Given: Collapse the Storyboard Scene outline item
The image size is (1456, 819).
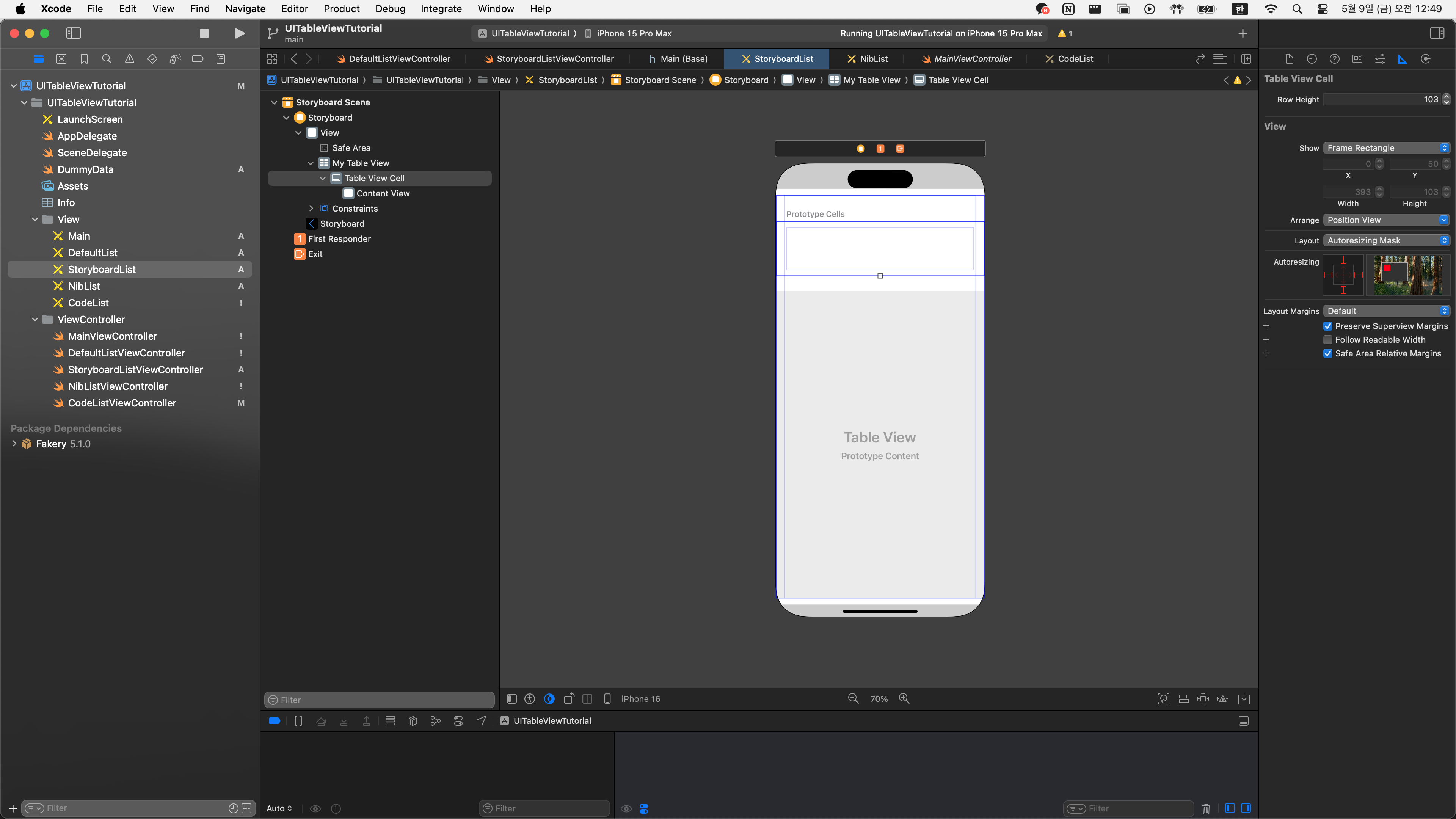Looking at the screenshot, I should pos(274,102).
